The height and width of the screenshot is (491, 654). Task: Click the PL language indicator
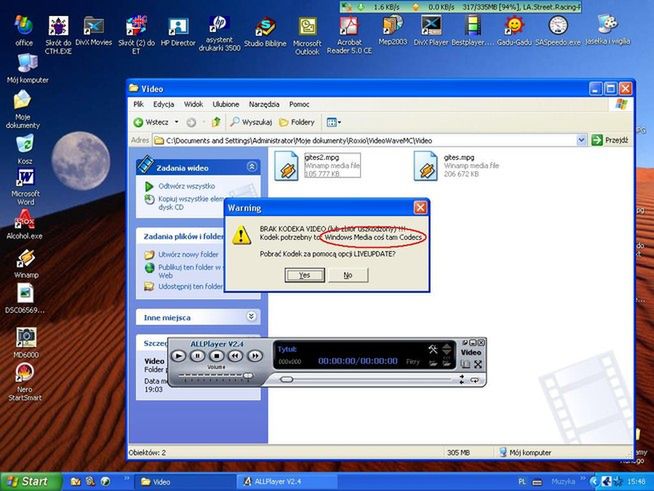[522, 482]
